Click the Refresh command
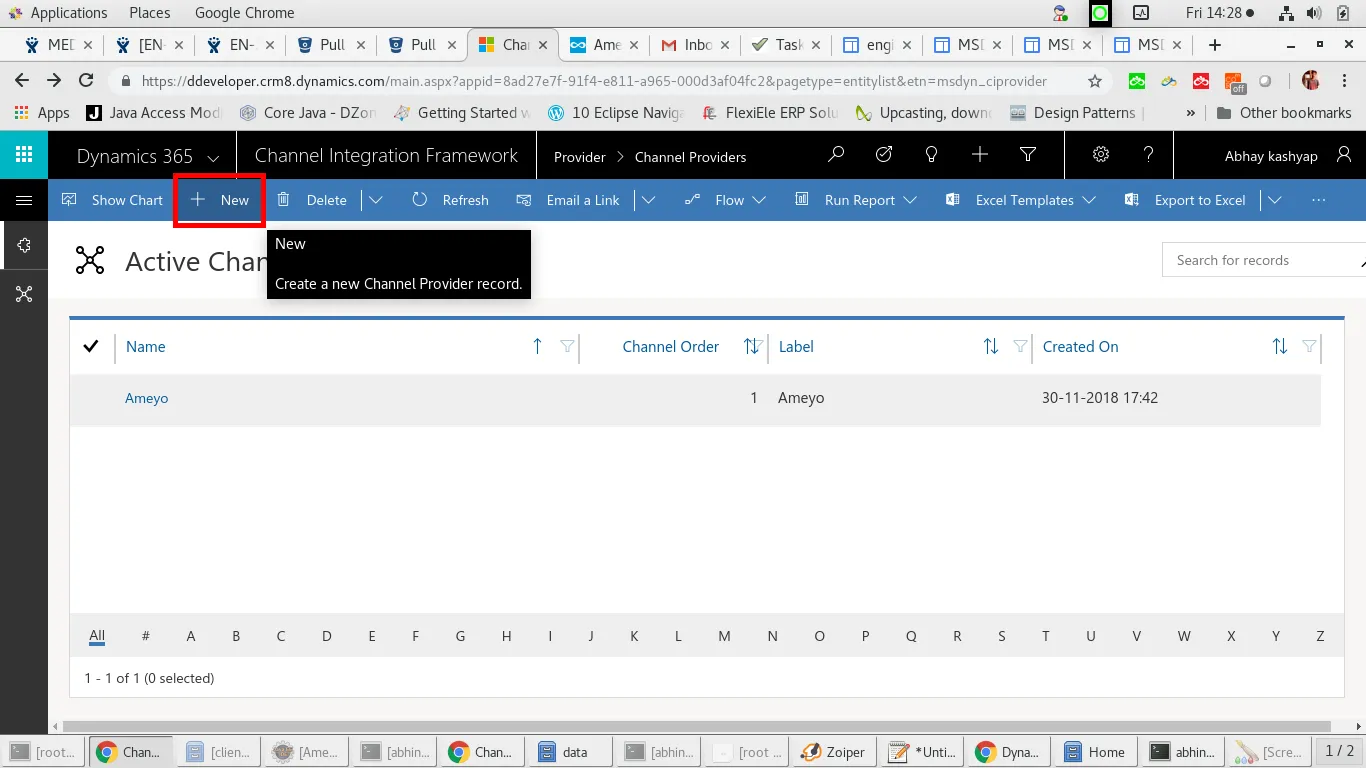This screenshot has width=1366, height=768. [450, 200]
